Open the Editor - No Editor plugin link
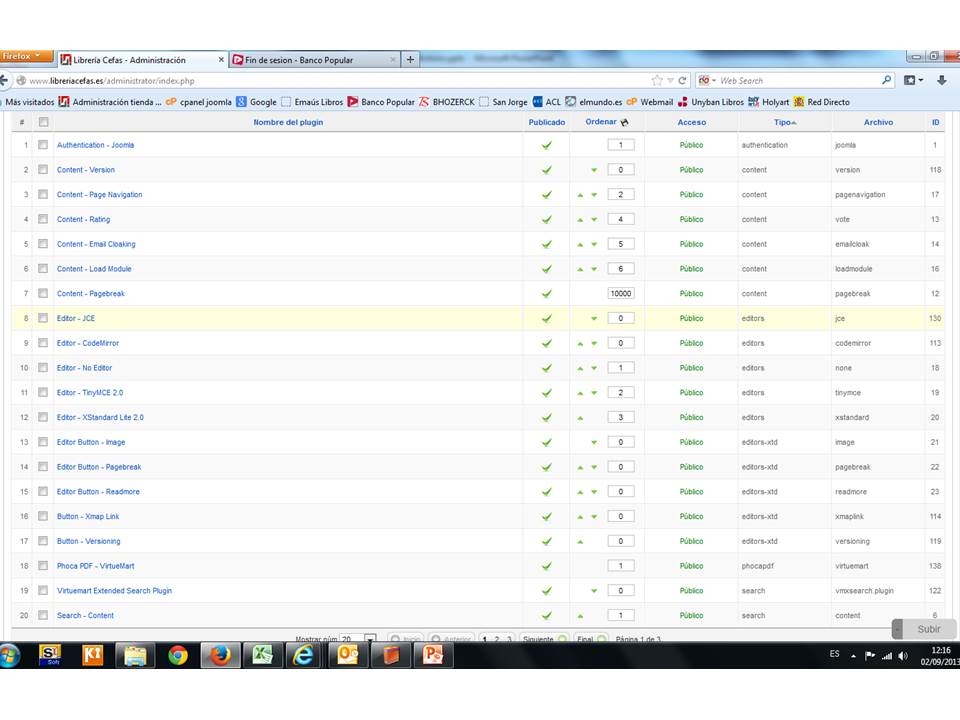Screen dimensions: 960x720 [x=84, y=368]
